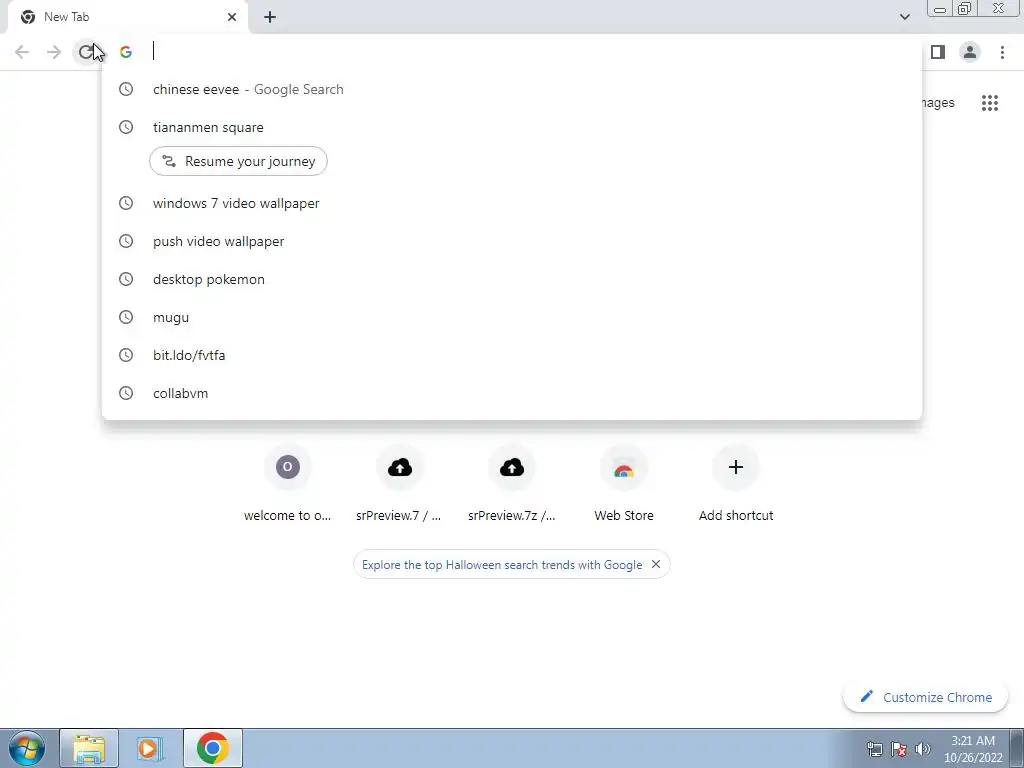Choose 'tiananmen square' suggestion

(x=512, y=127)
